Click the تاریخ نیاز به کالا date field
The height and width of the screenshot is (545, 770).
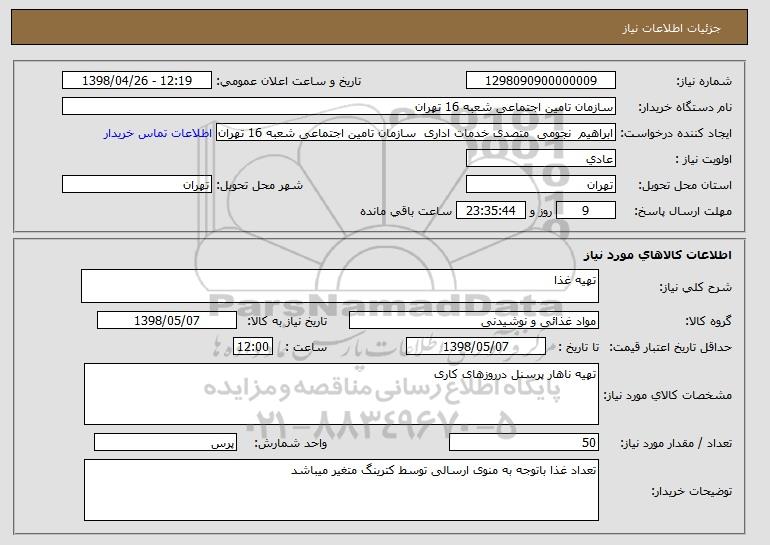tap(167, 321)
